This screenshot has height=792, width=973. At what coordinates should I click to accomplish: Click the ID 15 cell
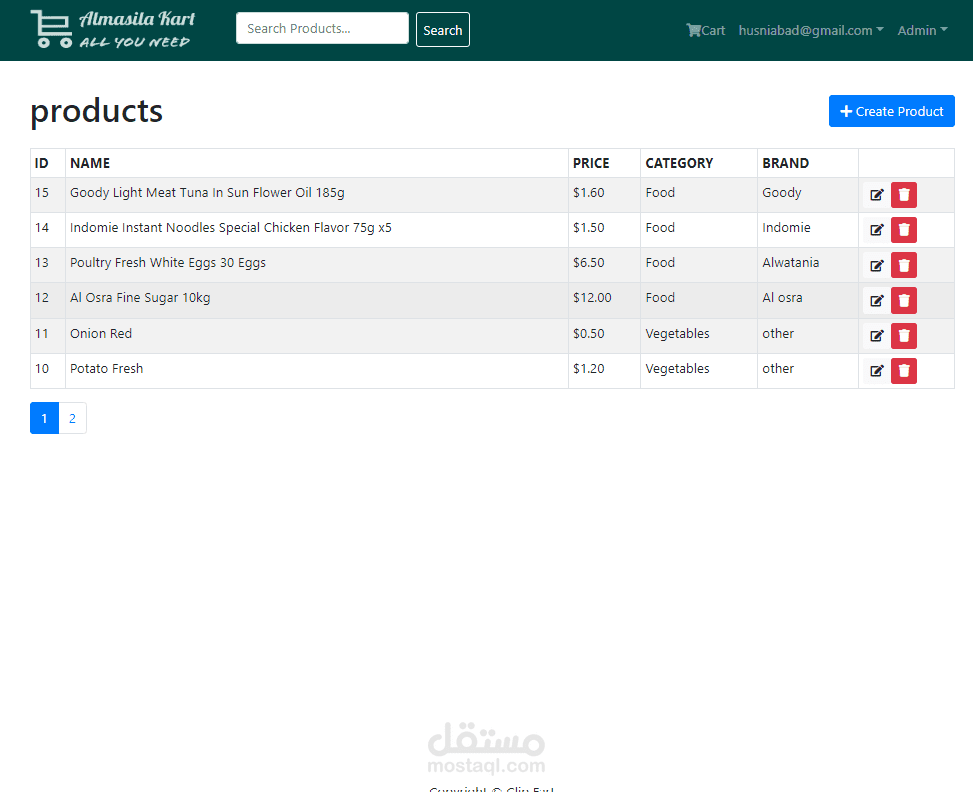point(48,195)
